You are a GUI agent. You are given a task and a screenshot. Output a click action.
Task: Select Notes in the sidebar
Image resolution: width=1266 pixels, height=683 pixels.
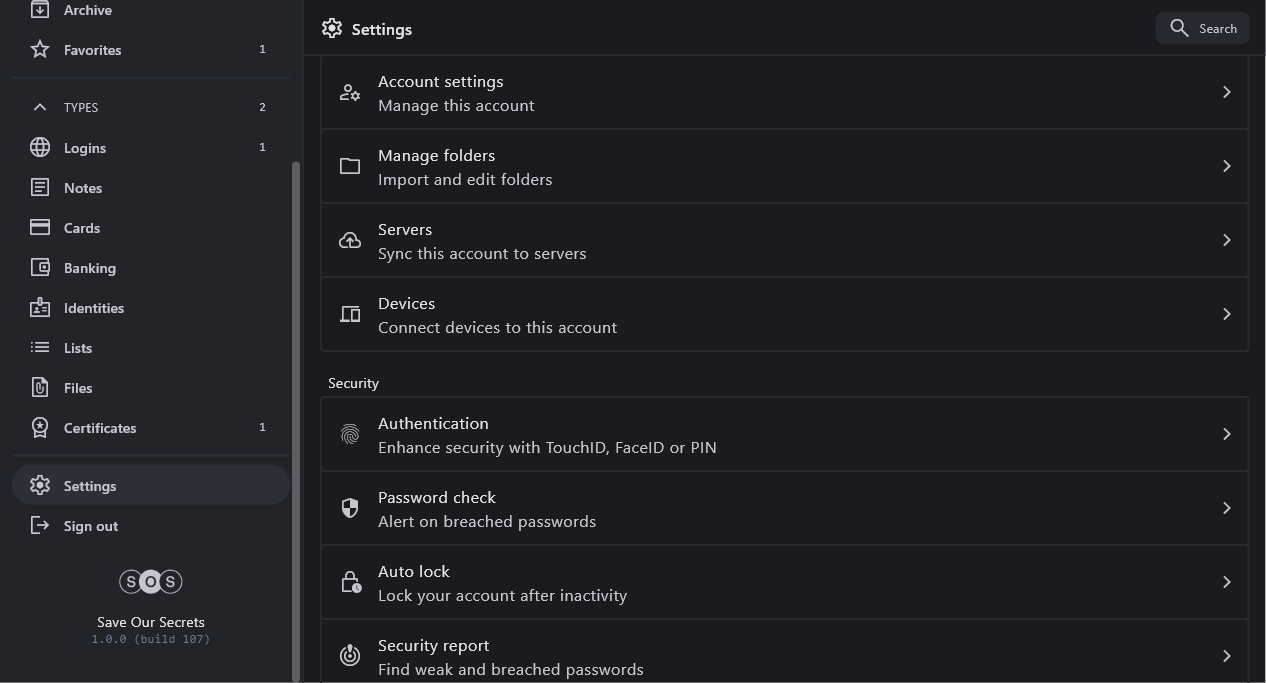[x=83, y=188]
